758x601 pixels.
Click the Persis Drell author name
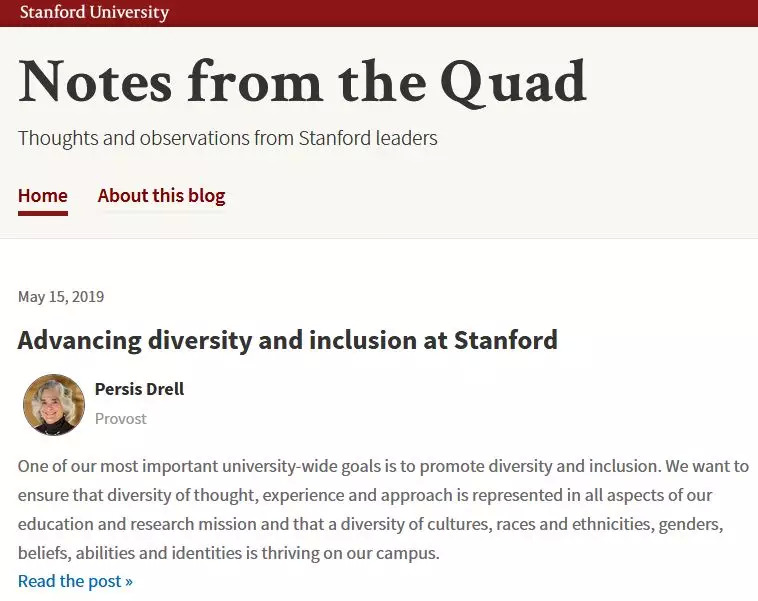click(139, 389)
